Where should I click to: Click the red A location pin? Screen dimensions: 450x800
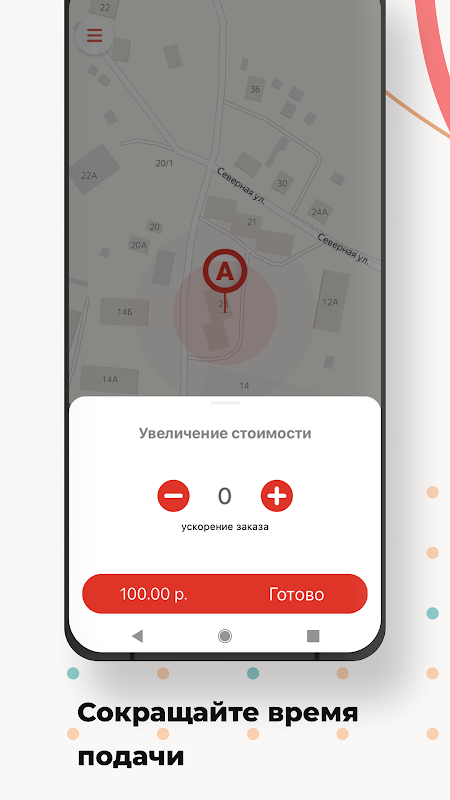[225, 276]
